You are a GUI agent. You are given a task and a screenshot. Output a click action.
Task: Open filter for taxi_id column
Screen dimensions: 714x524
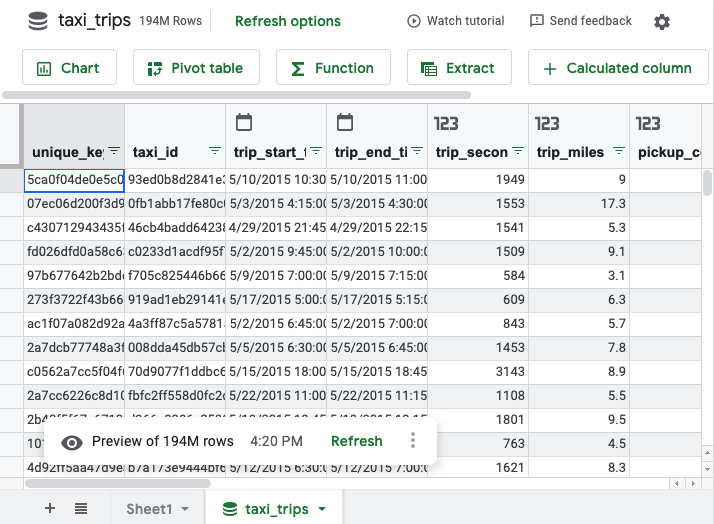point(214,151)
